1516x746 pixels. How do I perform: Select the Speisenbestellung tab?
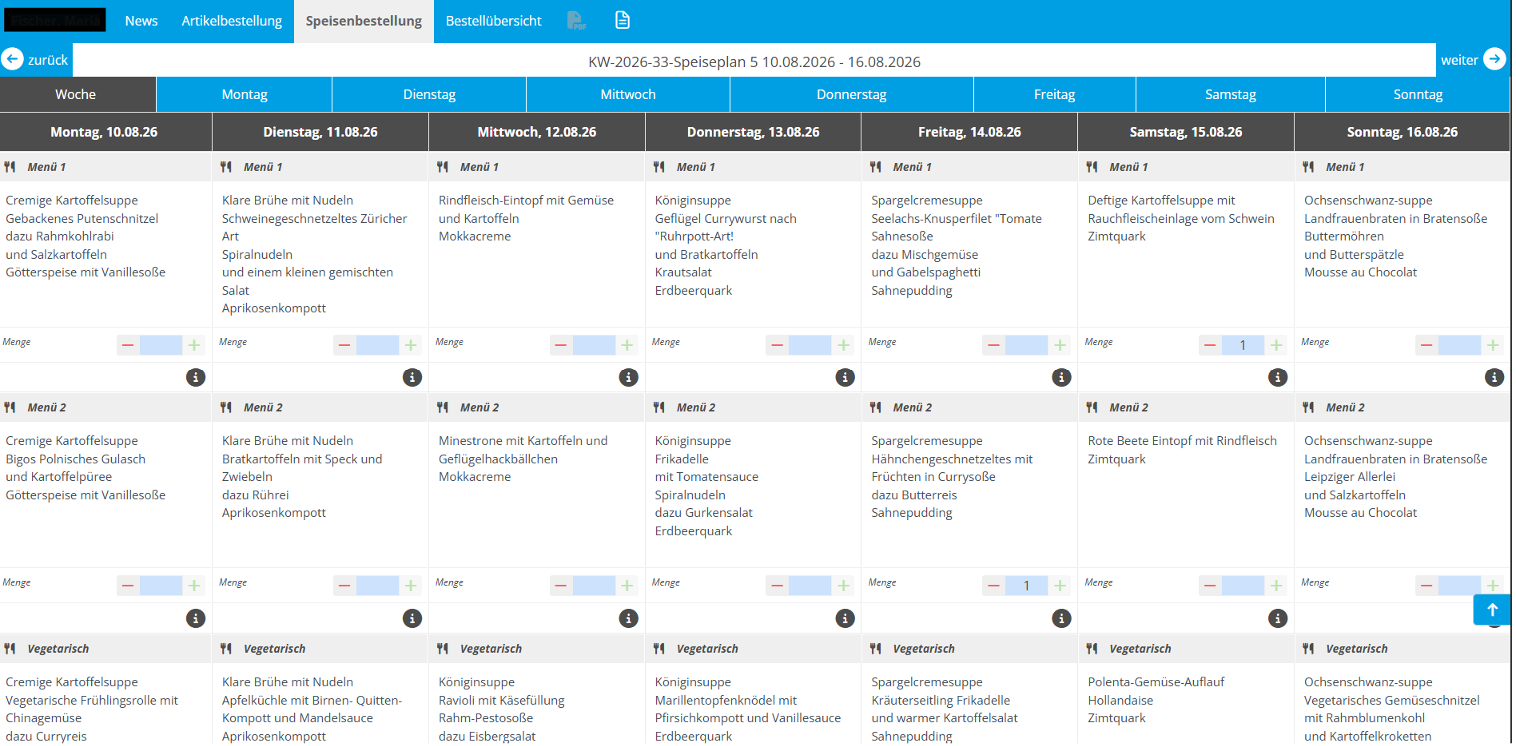pos(364,21)
